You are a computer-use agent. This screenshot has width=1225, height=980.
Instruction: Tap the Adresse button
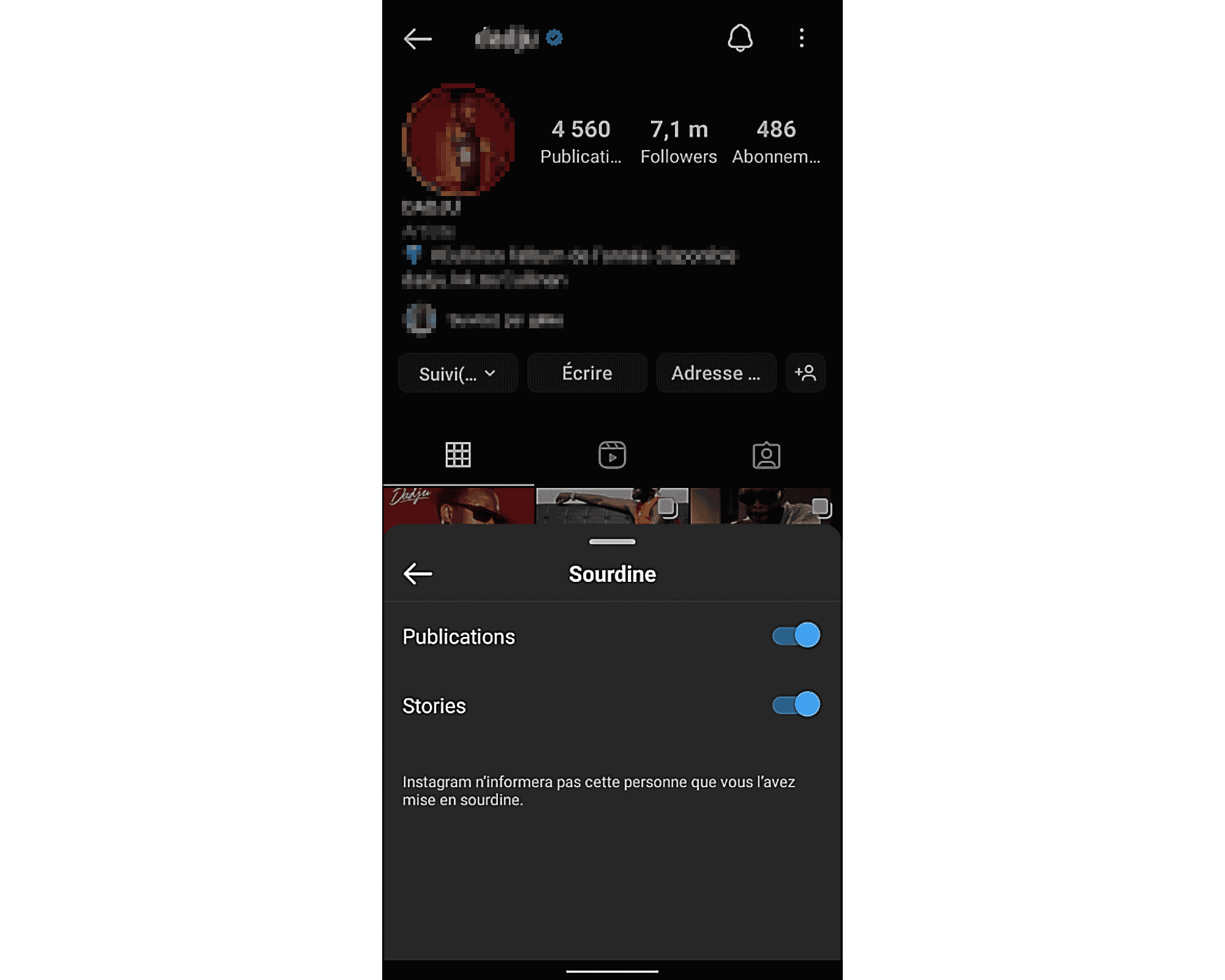pos(715,373)
